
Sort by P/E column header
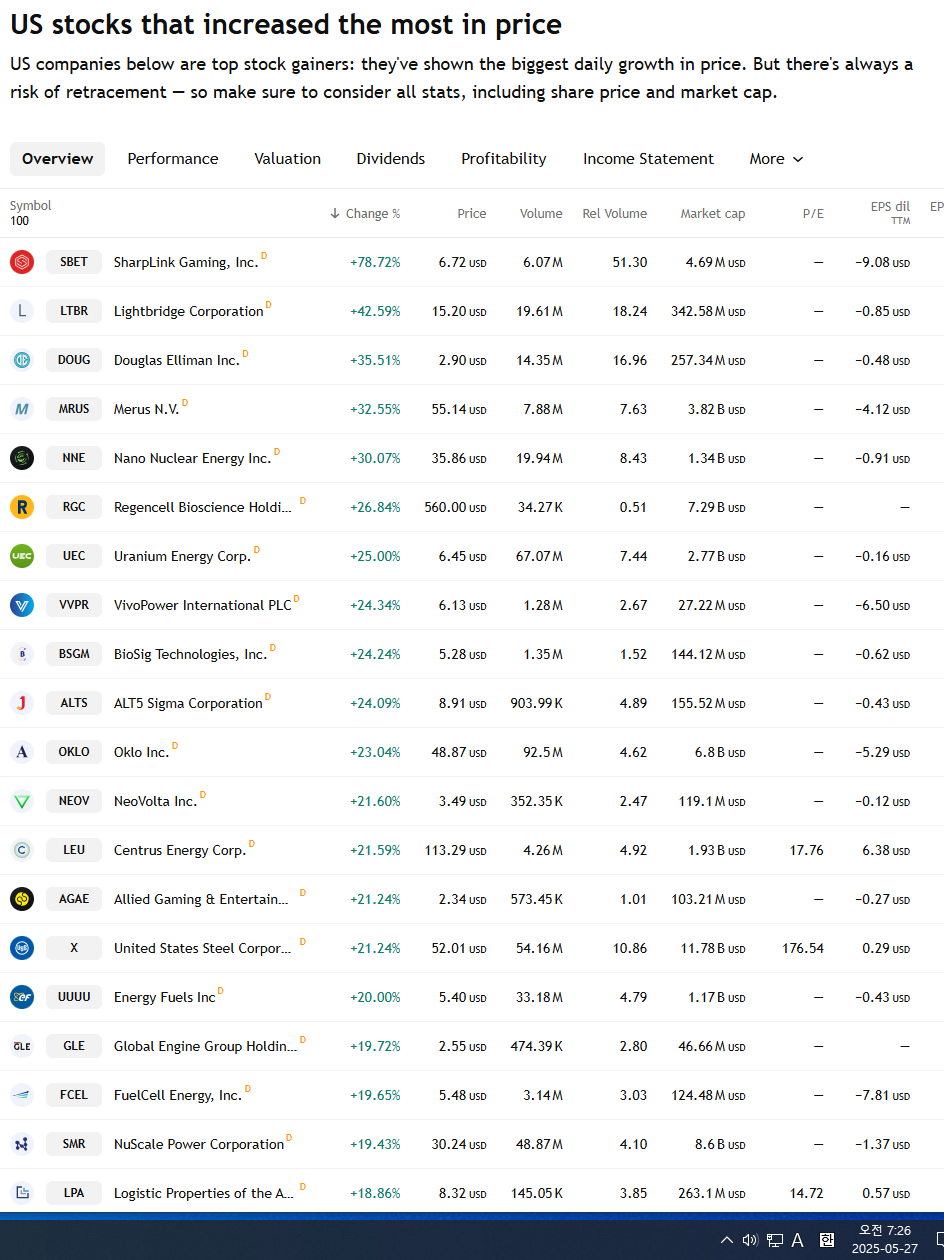pos(813,213)
